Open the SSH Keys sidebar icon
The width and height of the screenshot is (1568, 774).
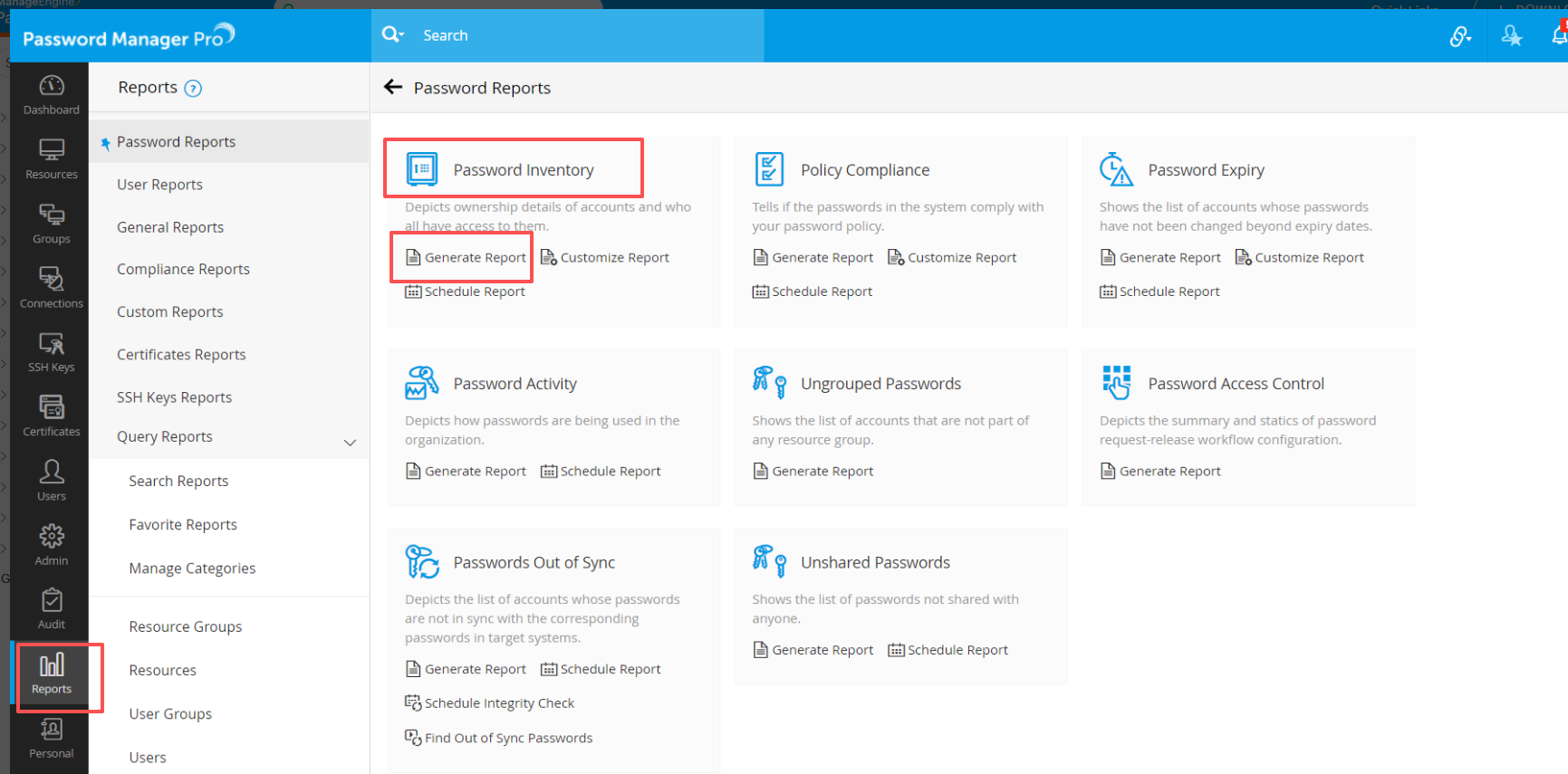point(51,351)
